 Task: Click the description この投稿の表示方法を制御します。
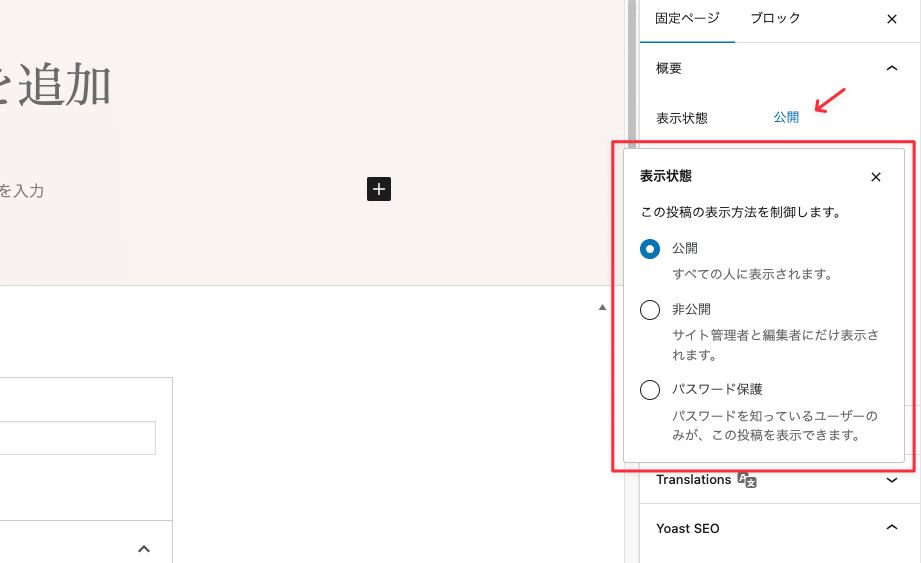click(741, 212)
